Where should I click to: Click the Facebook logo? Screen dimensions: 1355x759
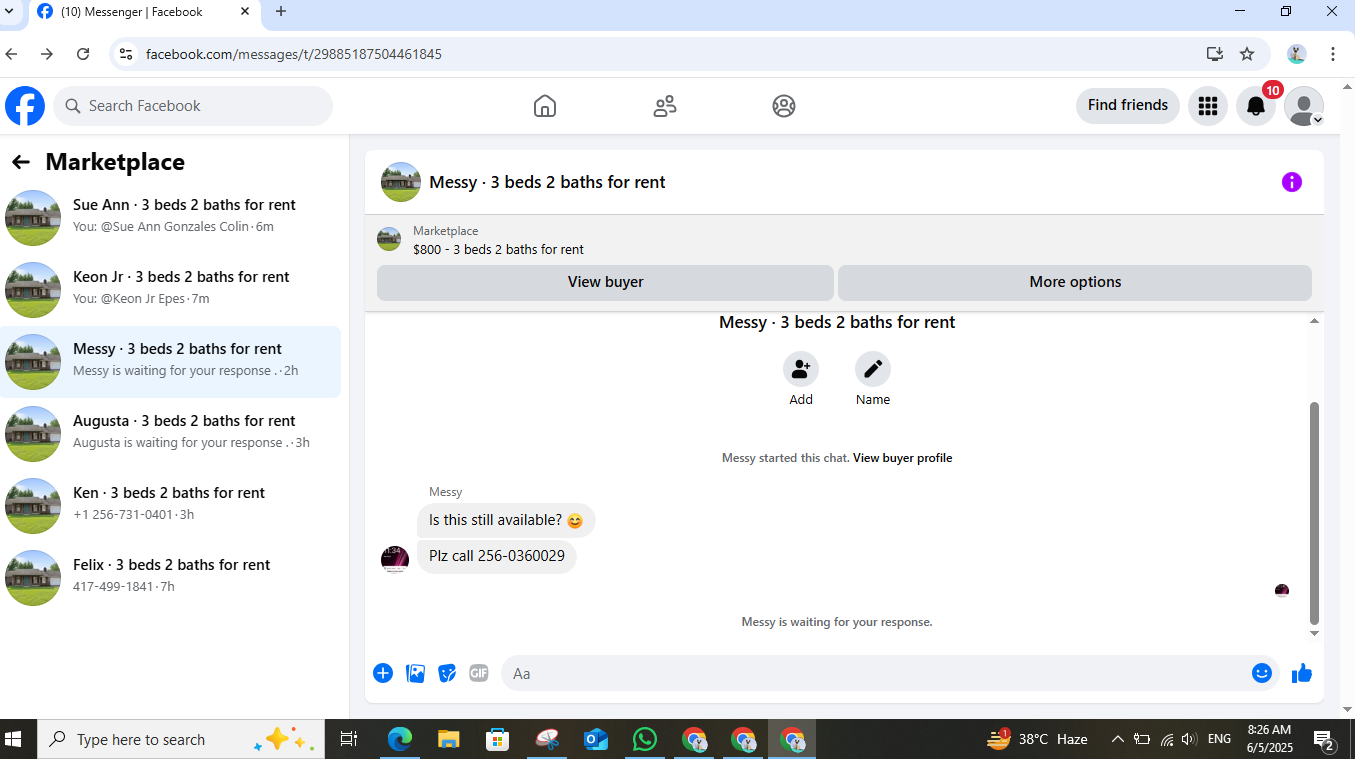tap(25, 106)
